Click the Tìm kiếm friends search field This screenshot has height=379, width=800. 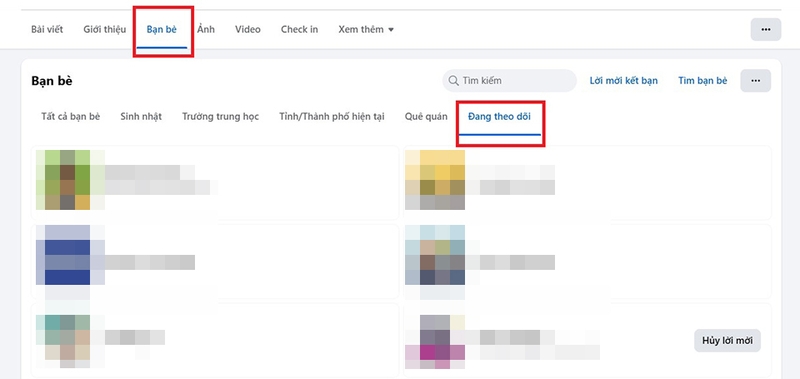[509, 81]
